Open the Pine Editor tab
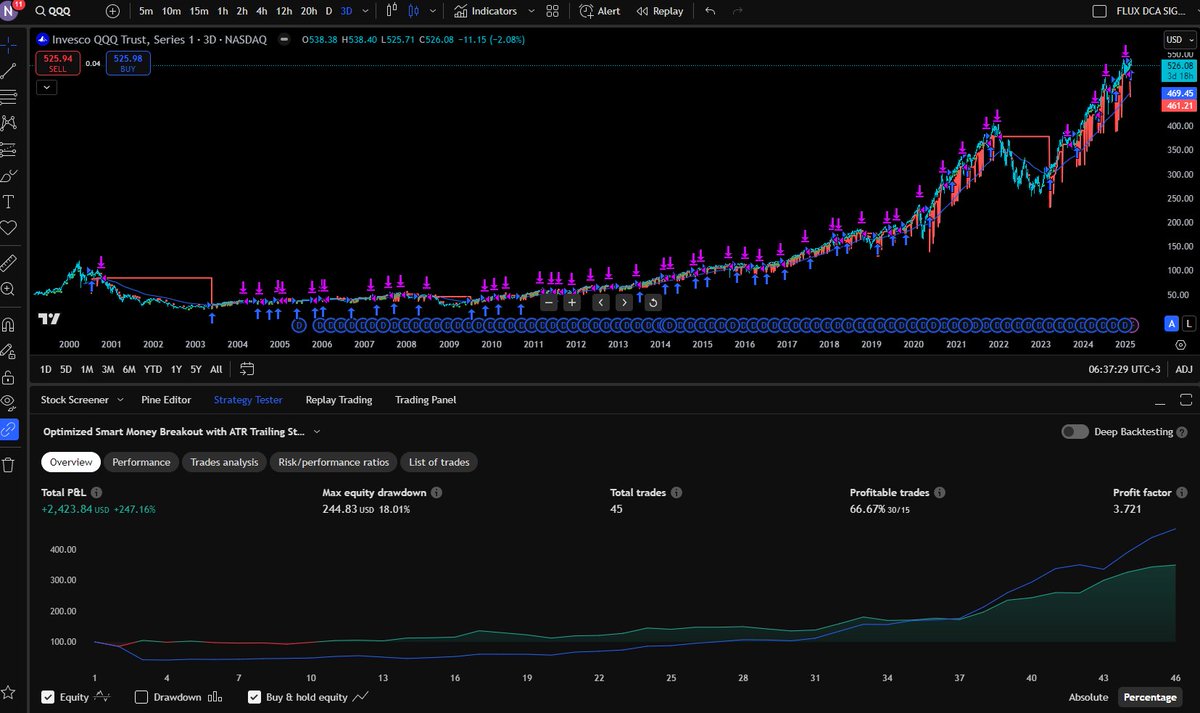This screenshot has width=1200, height=713. tap(166, 400)
